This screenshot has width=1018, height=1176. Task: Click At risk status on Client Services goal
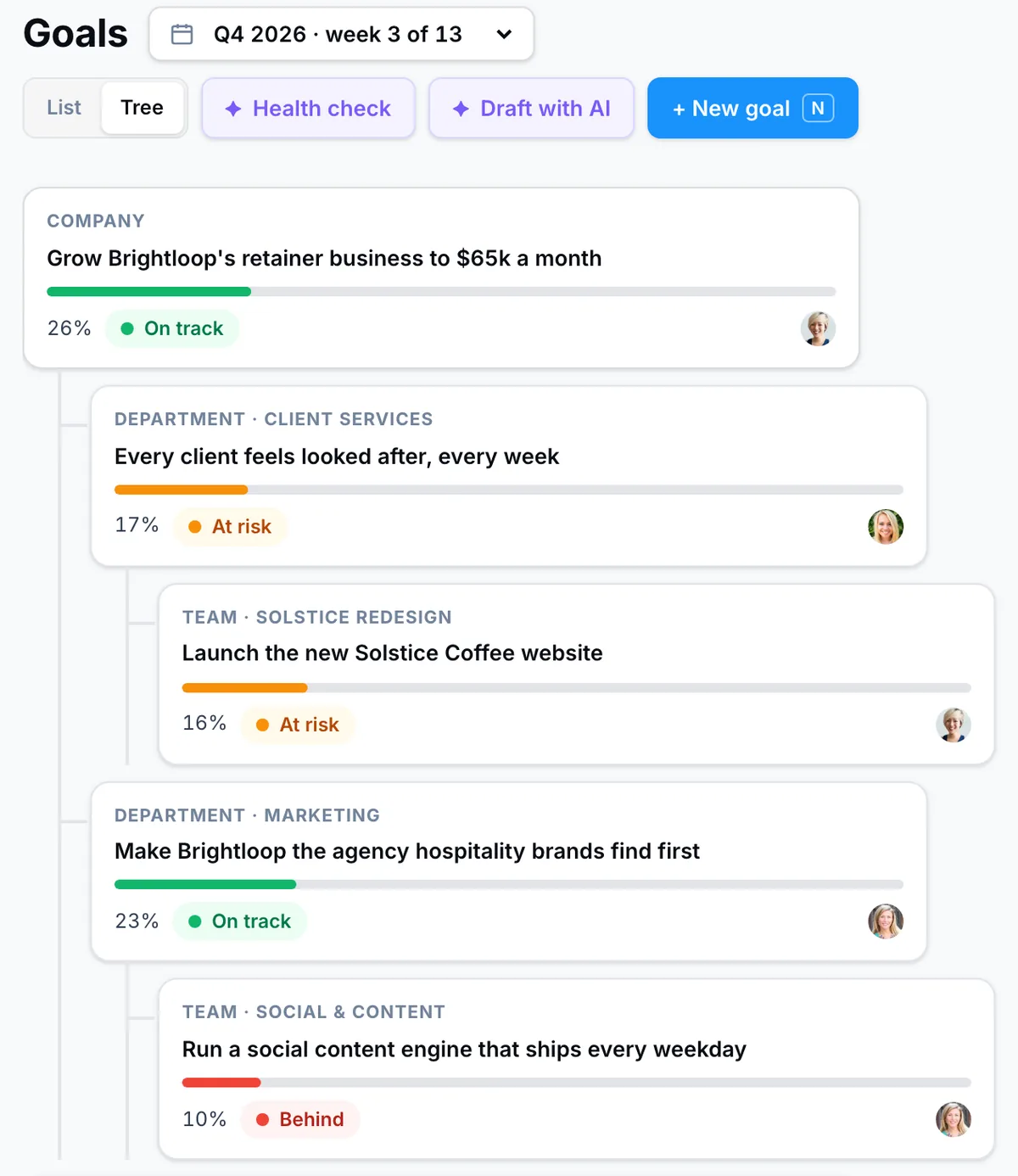[x=230, y=527]
